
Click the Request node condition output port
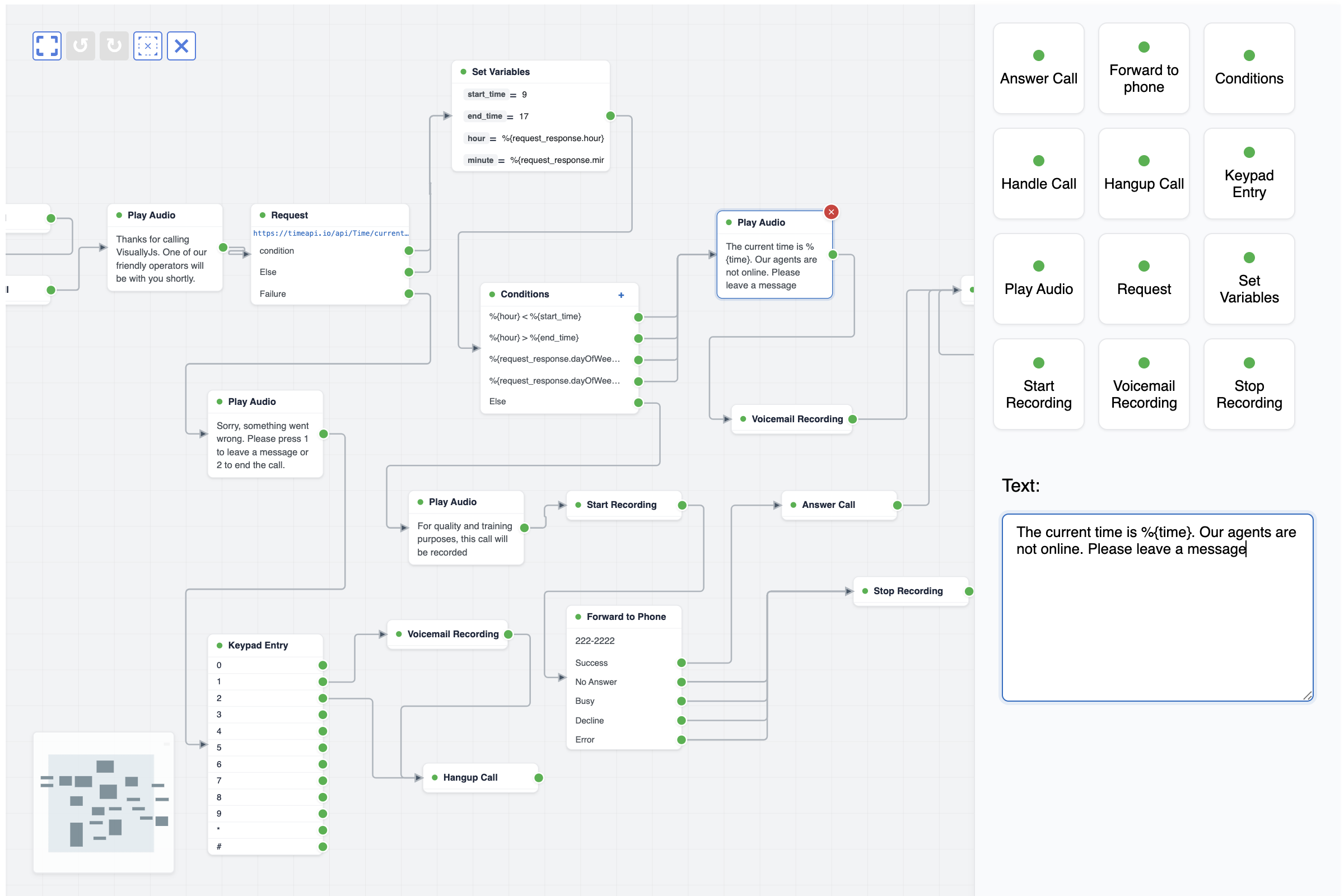410,251
